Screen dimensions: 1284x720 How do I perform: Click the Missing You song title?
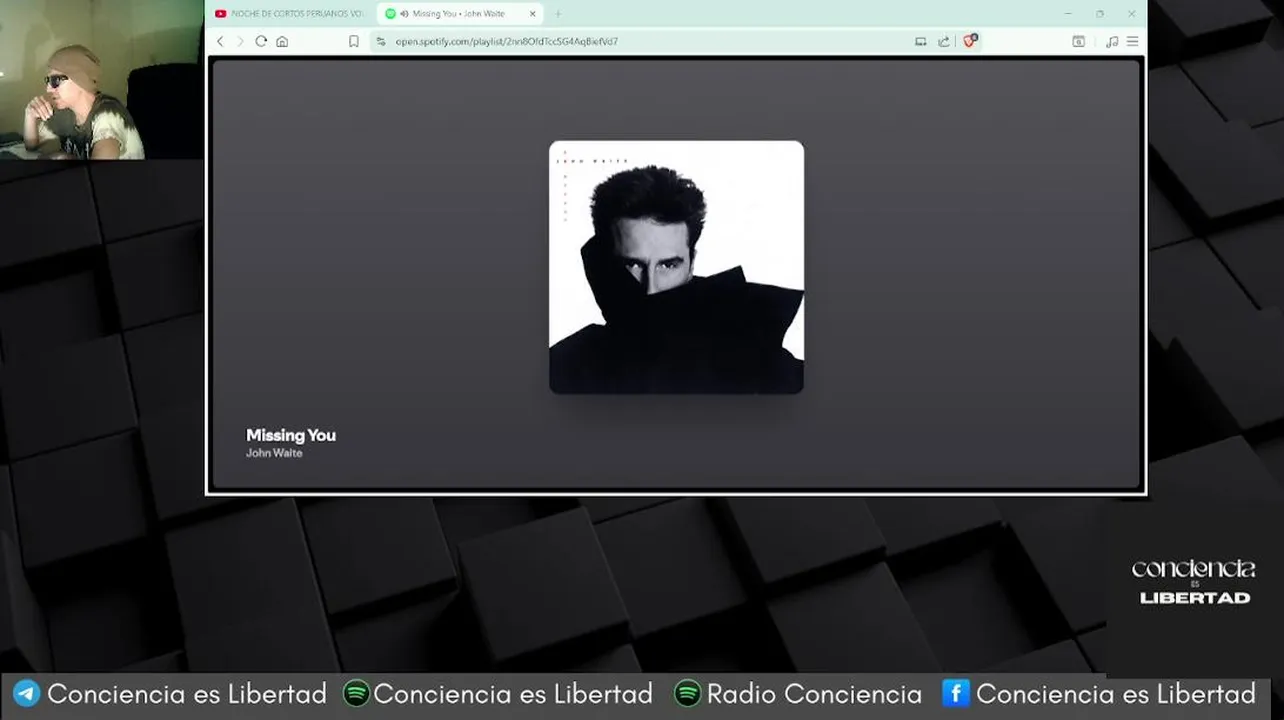click(x=291, y=435)
